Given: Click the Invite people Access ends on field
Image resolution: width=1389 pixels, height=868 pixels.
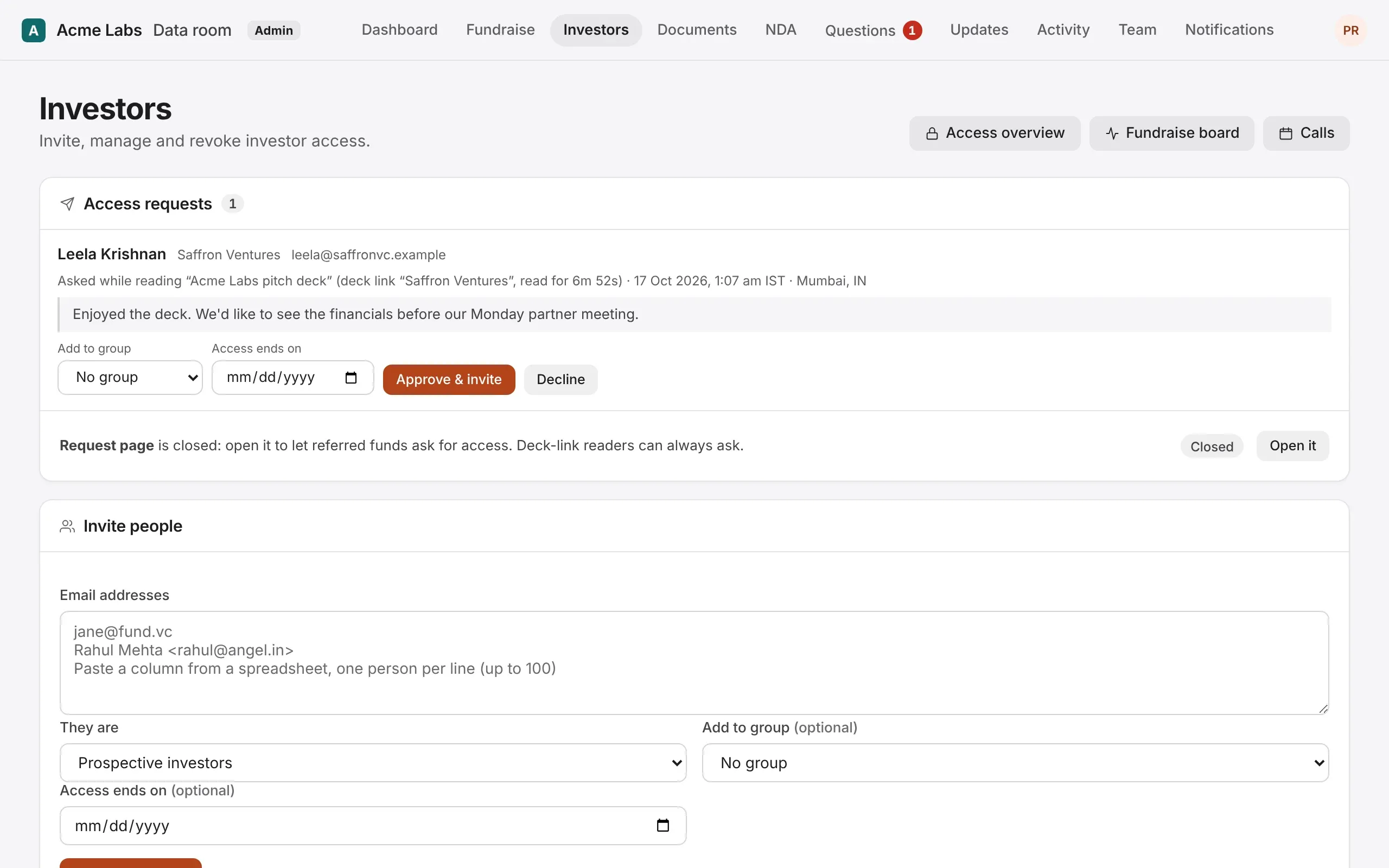Looking at the screenshot, I should click(373, 826).
